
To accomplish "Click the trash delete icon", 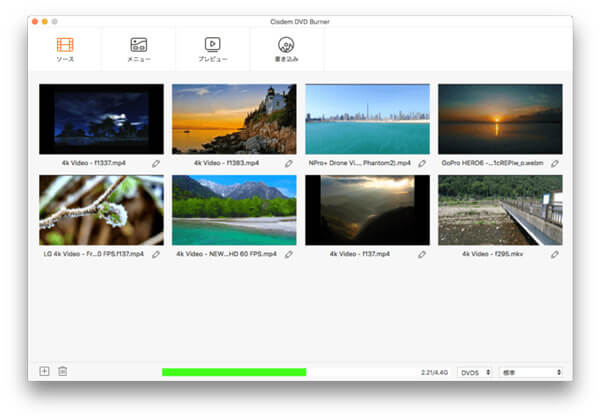I will [x=62, y=371].
